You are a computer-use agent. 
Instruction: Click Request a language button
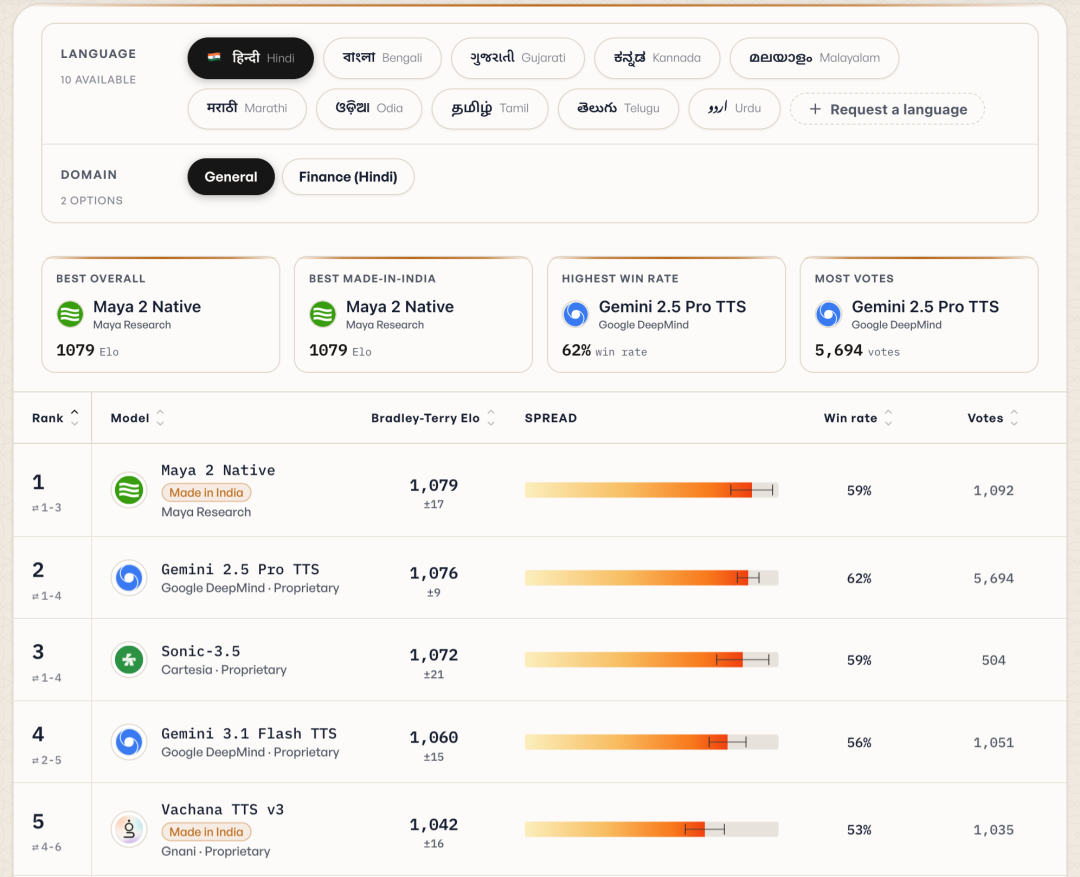(x=887, y=109)
